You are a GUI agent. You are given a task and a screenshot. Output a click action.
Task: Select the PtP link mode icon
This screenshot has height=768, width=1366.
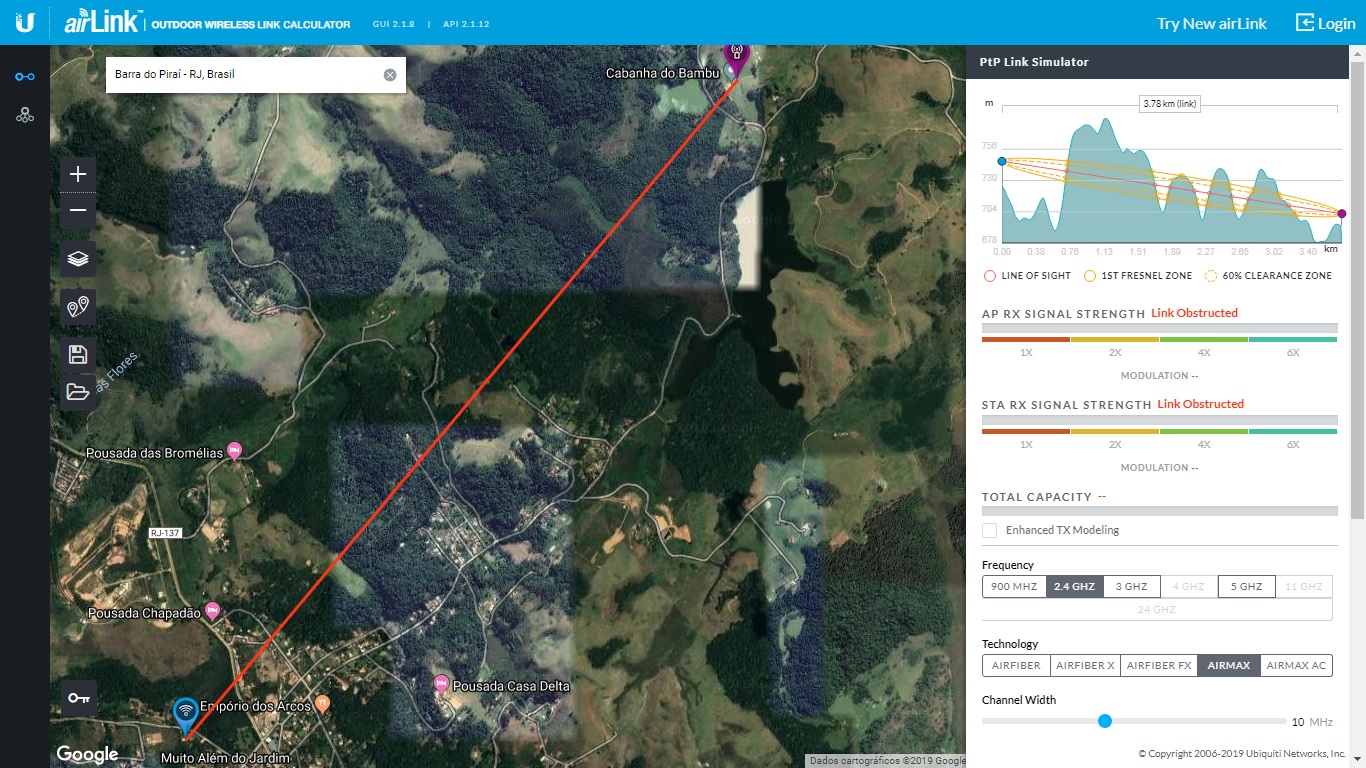(25, 77)
